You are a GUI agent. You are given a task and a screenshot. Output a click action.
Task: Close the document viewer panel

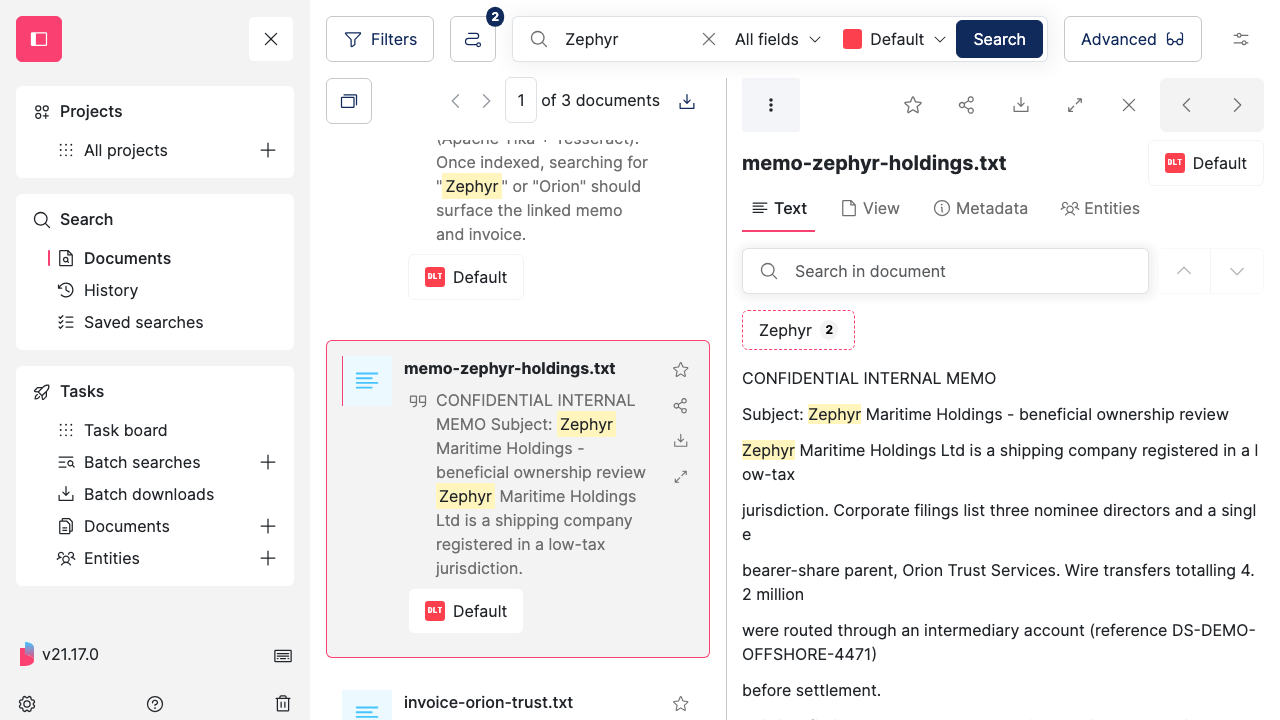tap(1129, 105)
